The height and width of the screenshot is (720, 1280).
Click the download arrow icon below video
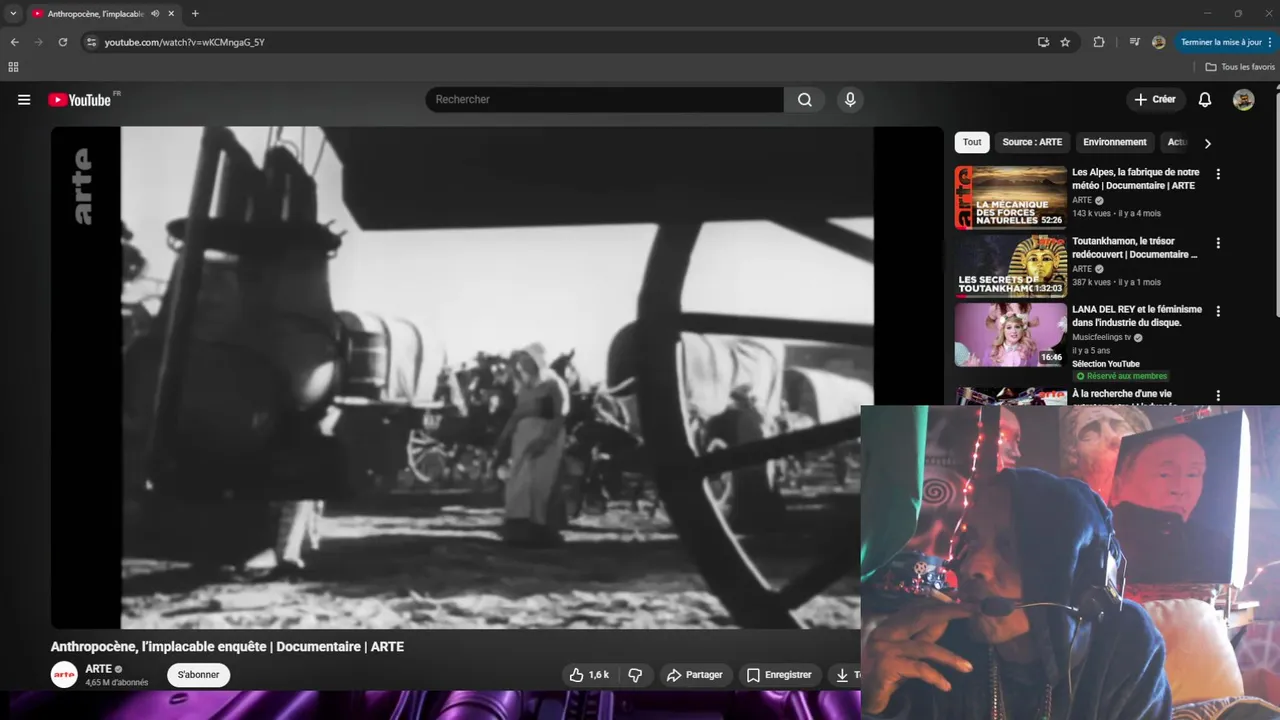[x=845, y=675]
